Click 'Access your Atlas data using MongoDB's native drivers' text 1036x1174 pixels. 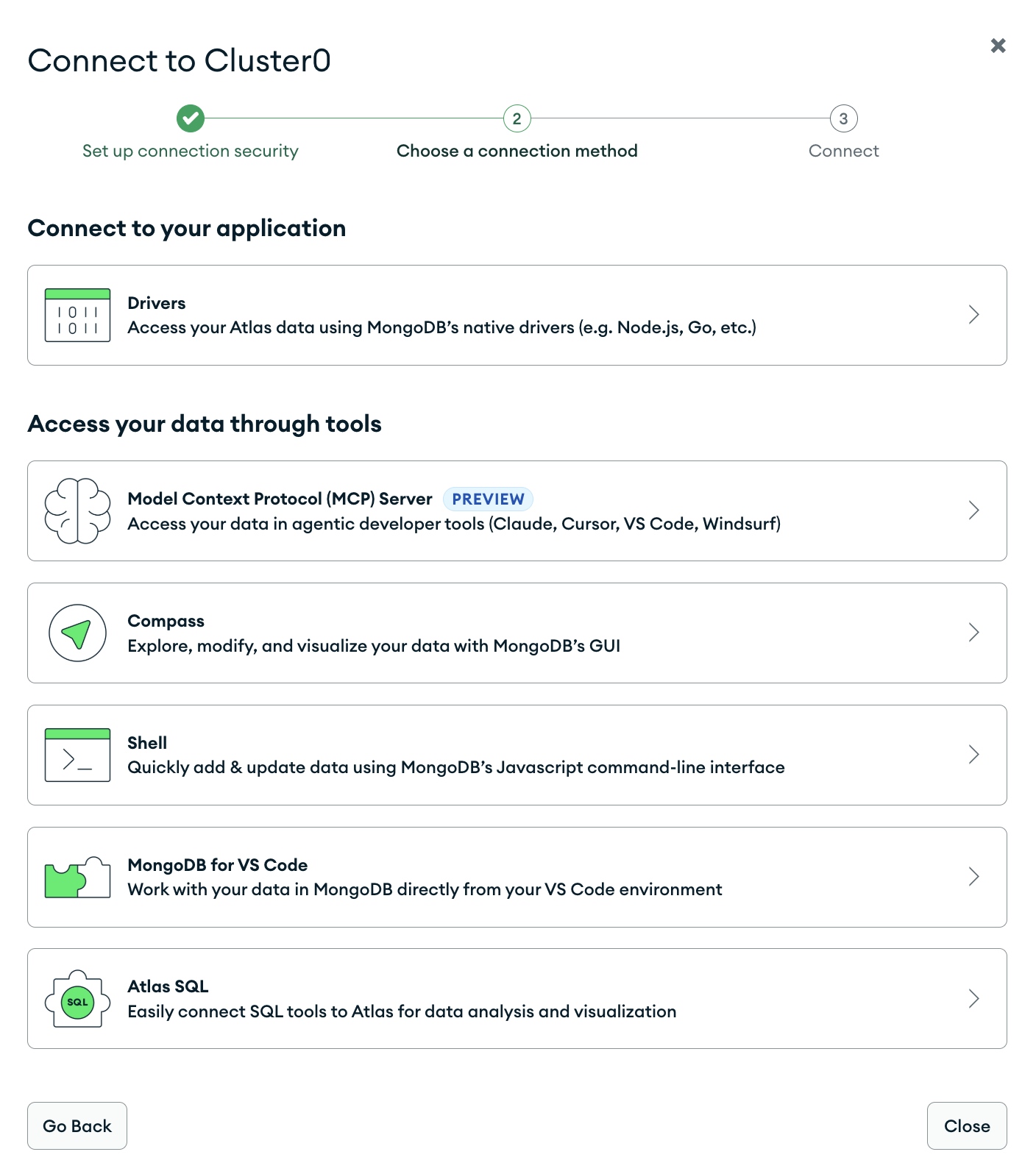[x=442, y=327]
